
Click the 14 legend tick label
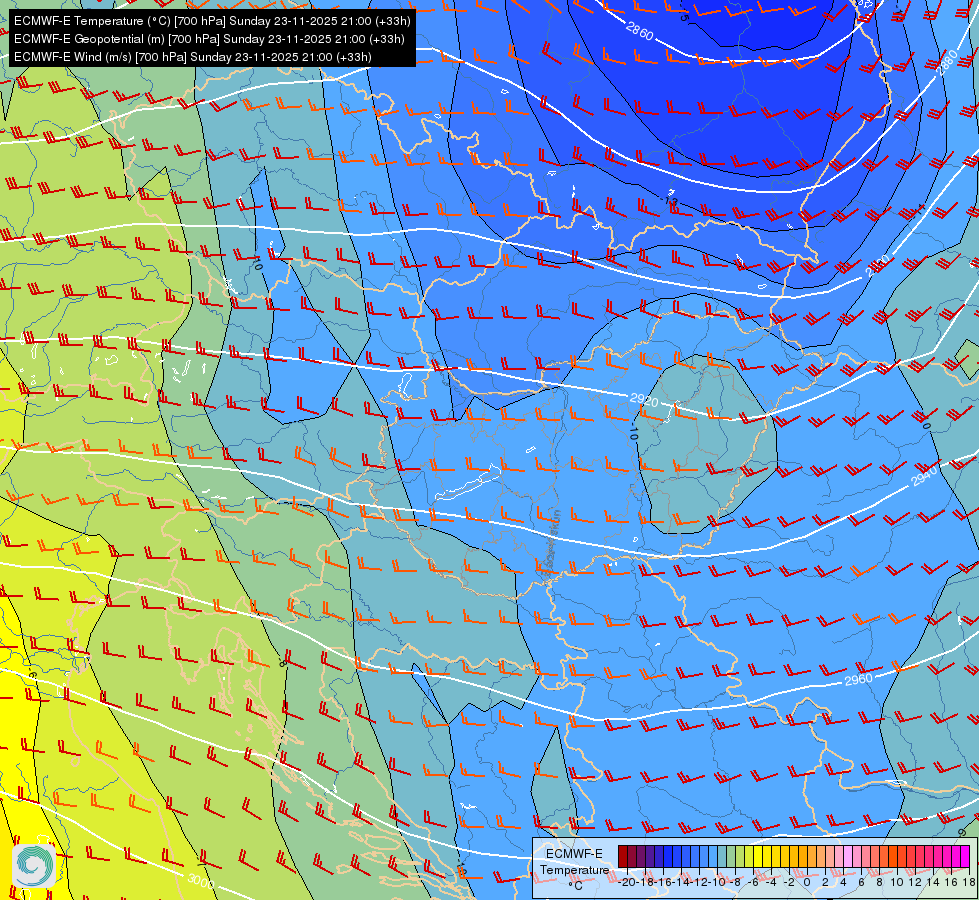(933, 883)
